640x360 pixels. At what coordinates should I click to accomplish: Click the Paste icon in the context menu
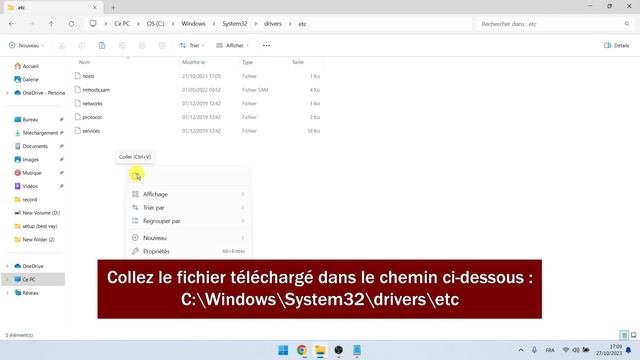[x=136, y=176]
